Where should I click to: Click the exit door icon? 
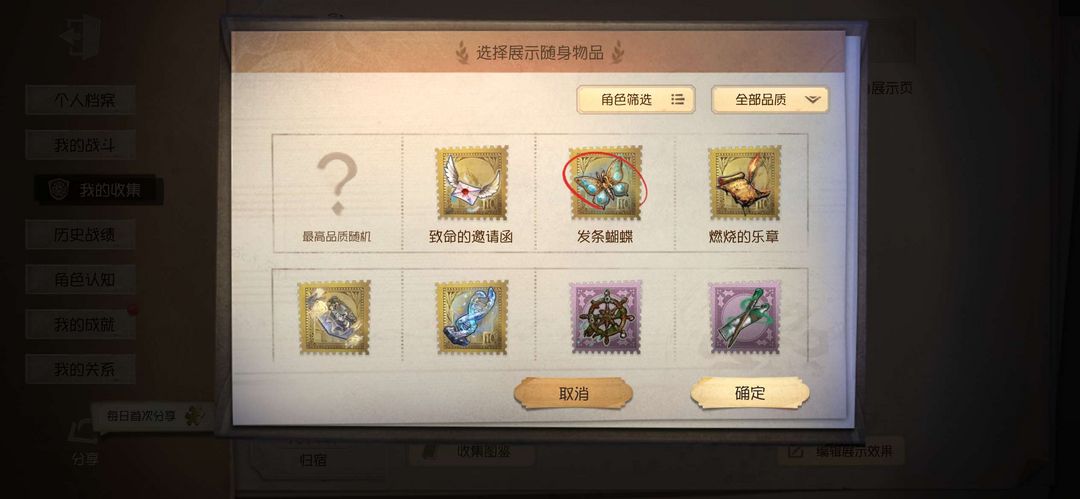coord(80,36)
